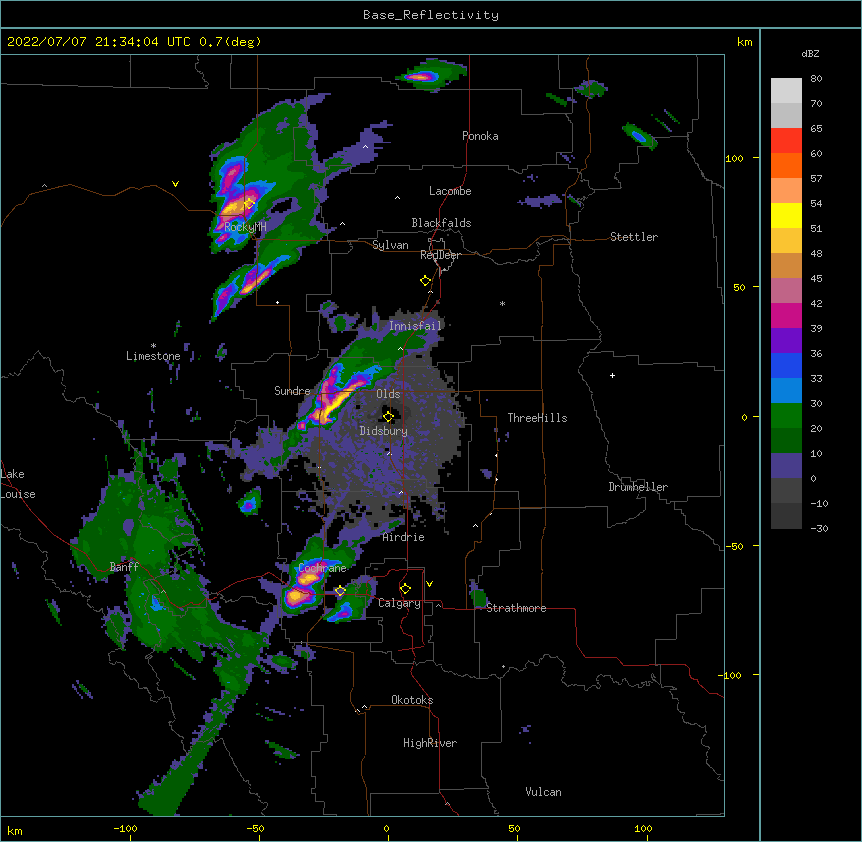Click the light gray 70-80 dBZ legend swatch
Viewport: 862px width, 842px height.
click(x=786, y=90)
